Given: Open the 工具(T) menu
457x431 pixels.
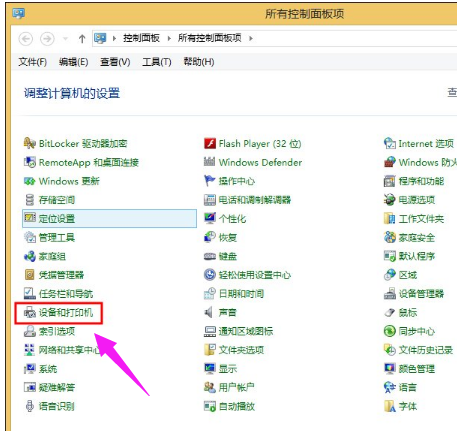Looking at the screenshot, I should click(x=157, y=62).
